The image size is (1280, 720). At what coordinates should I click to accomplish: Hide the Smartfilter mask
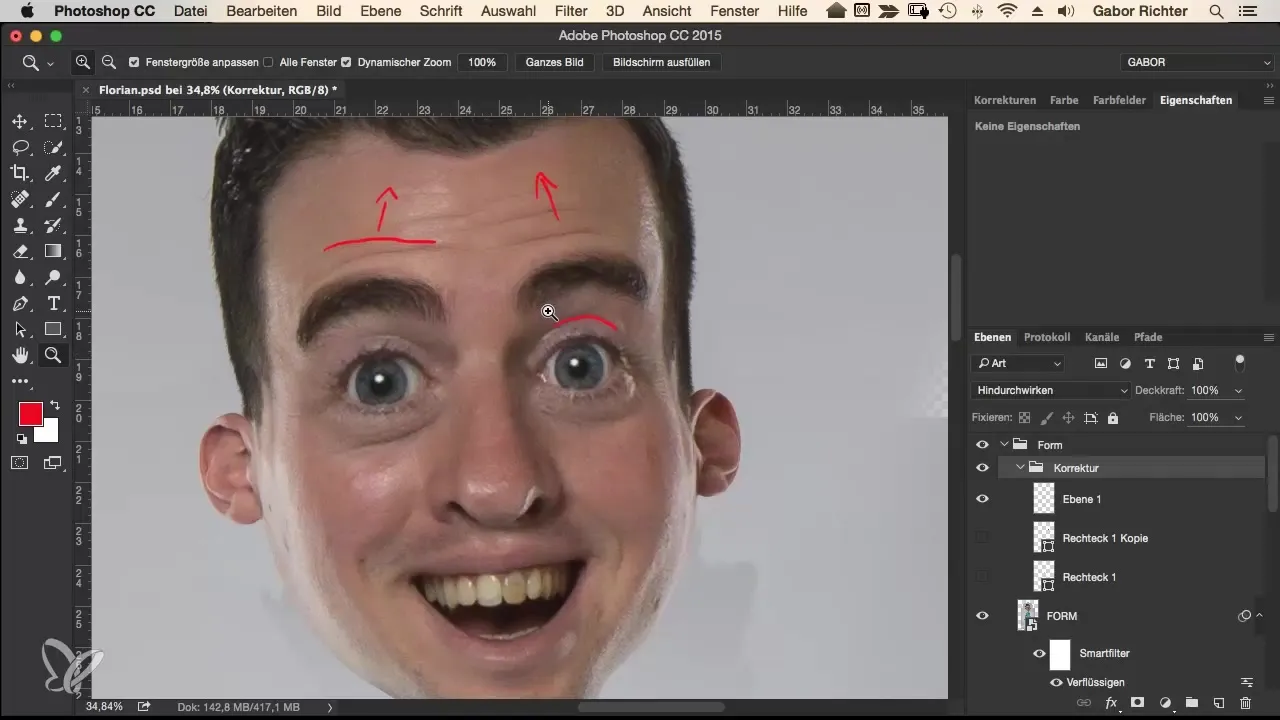[1039, 654]
